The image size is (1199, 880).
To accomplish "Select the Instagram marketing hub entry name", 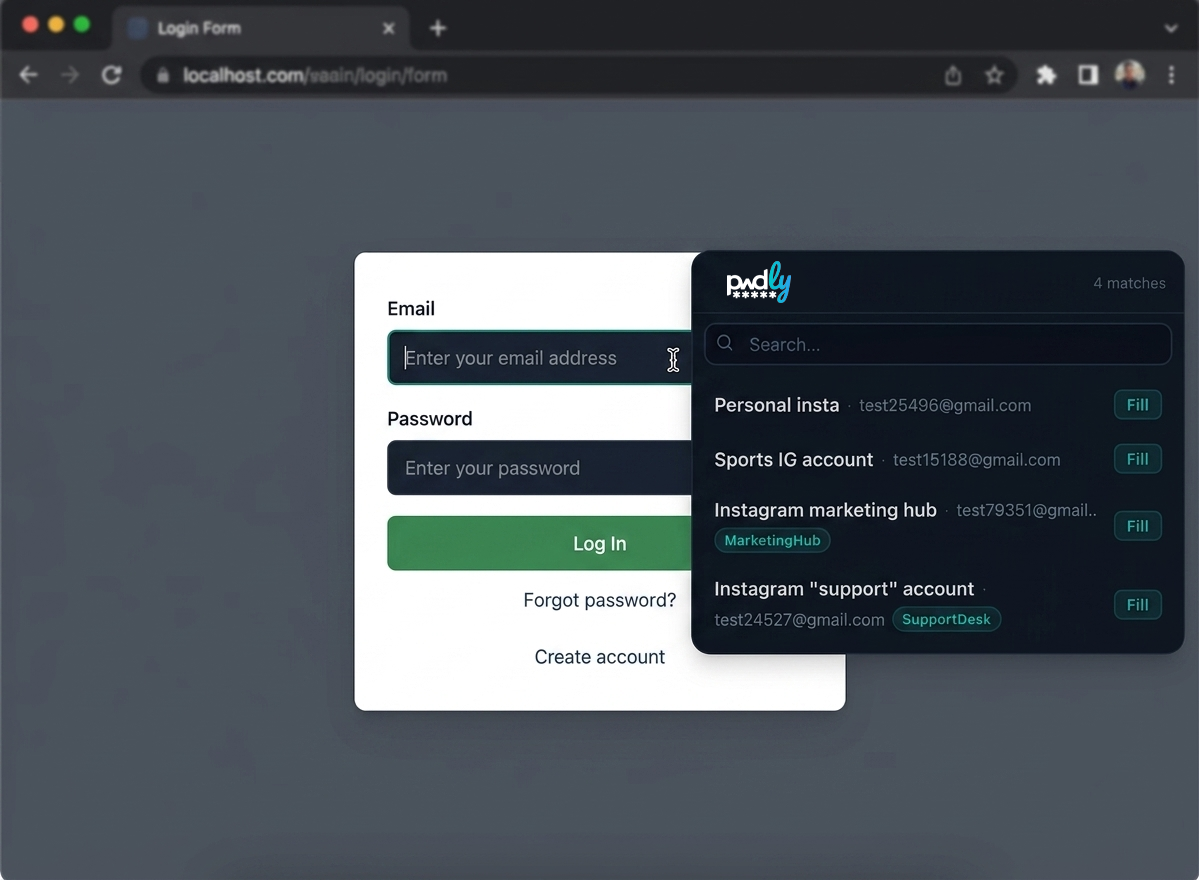I will 825,510.
